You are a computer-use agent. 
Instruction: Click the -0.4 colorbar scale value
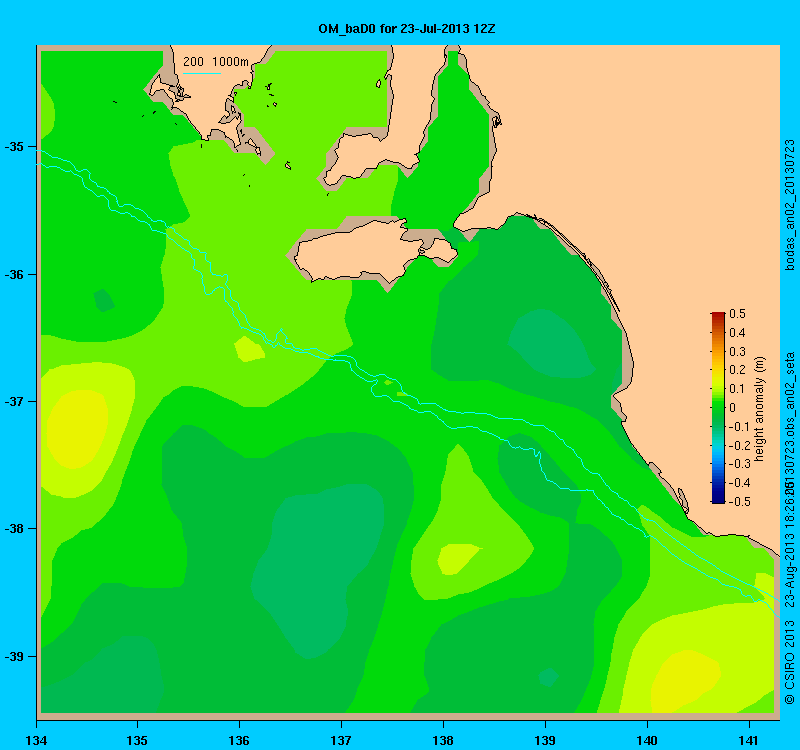pos(739,483)
